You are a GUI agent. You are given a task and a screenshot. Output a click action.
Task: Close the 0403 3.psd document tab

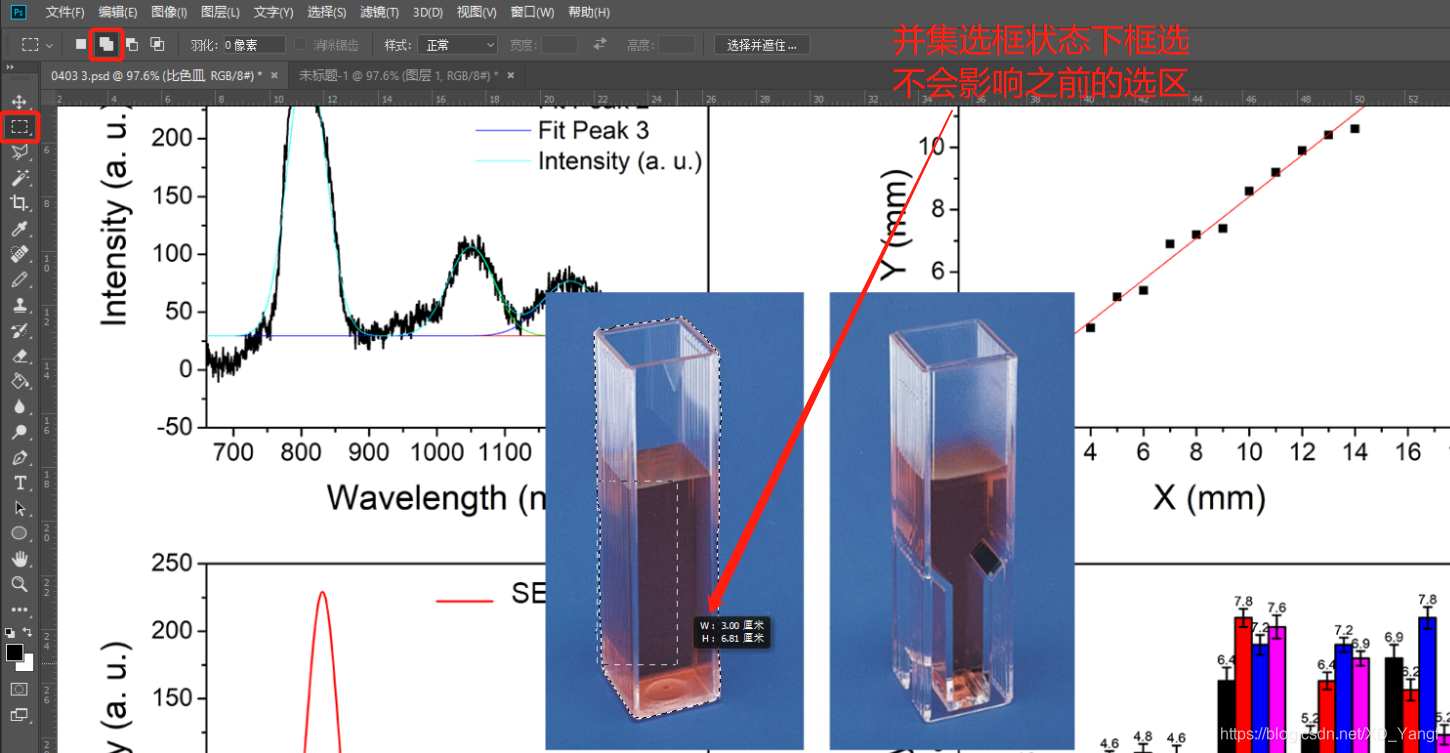[274, 76]
